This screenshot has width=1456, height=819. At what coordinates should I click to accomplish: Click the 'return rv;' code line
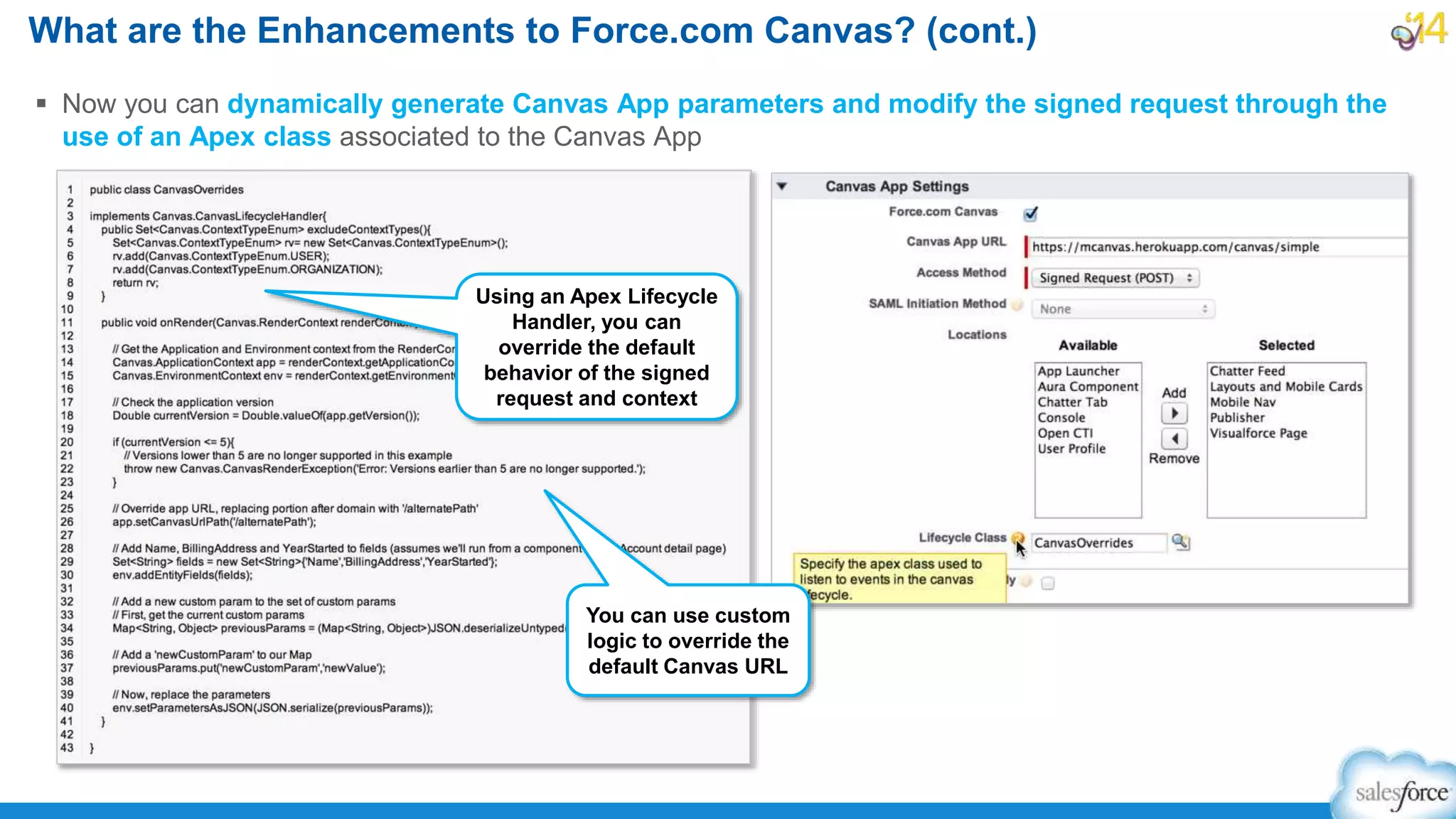click(135, 283)
